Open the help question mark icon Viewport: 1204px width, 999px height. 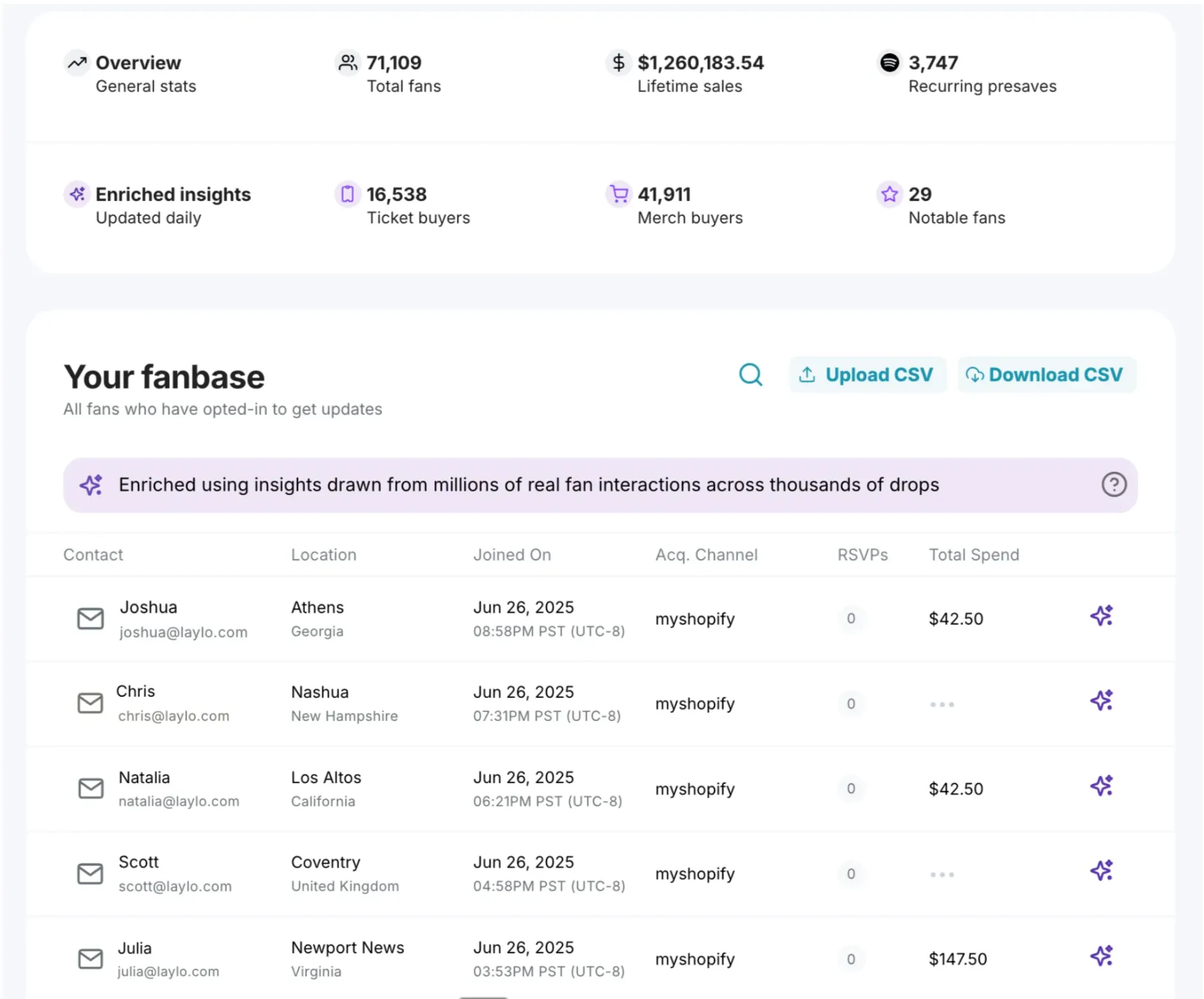(1114, 485)
